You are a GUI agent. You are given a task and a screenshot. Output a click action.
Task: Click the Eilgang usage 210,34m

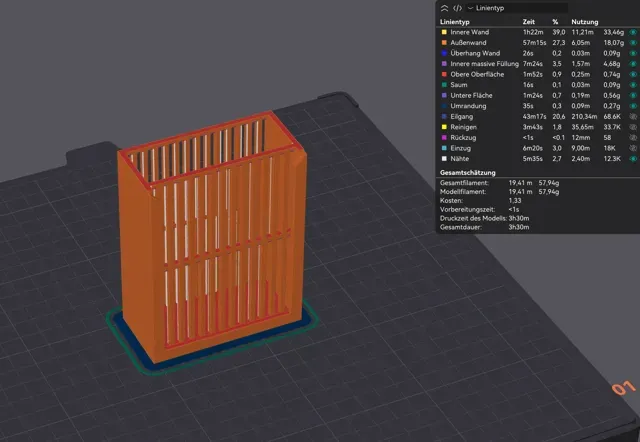click(x=584, y=117)
